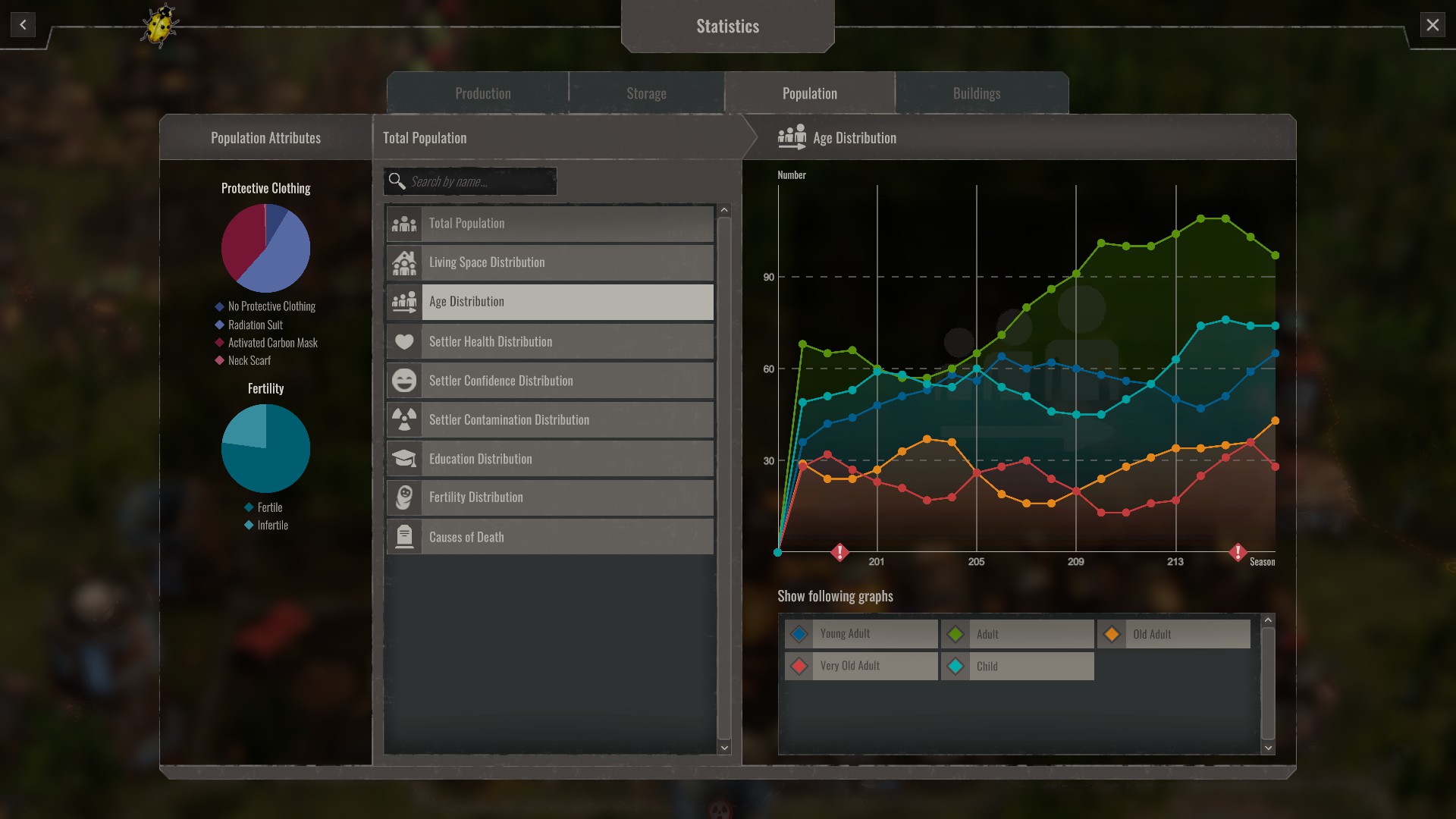1456x819 pixels.
Task: Click the Contamination radiation icon
Action: pyautogui.click(x=404, y=420)
